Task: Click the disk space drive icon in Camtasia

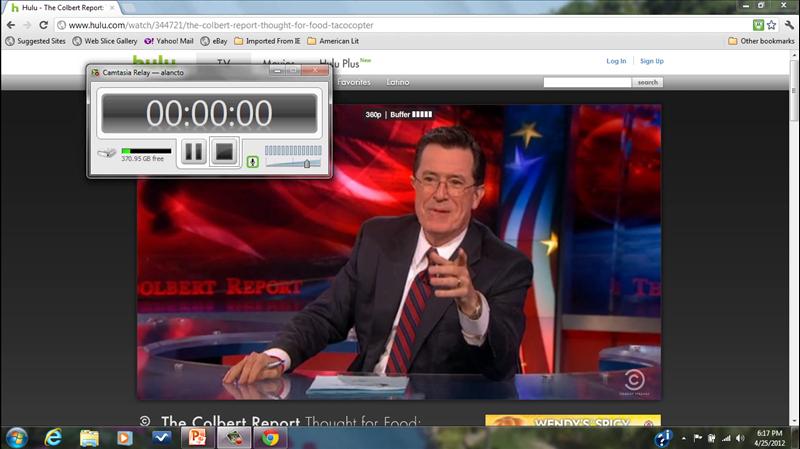Action: (107, 152)
